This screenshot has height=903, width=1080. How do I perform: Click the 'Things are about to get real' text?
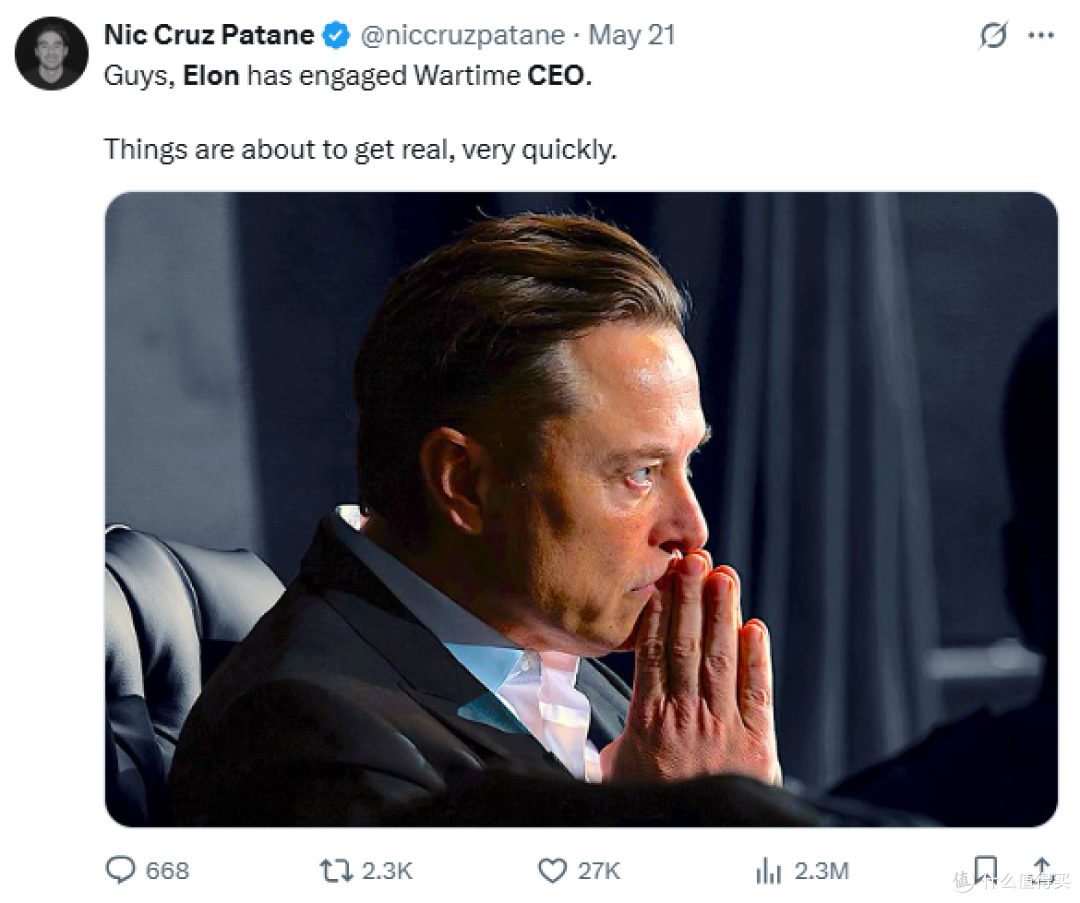click(x=360, y=149)
